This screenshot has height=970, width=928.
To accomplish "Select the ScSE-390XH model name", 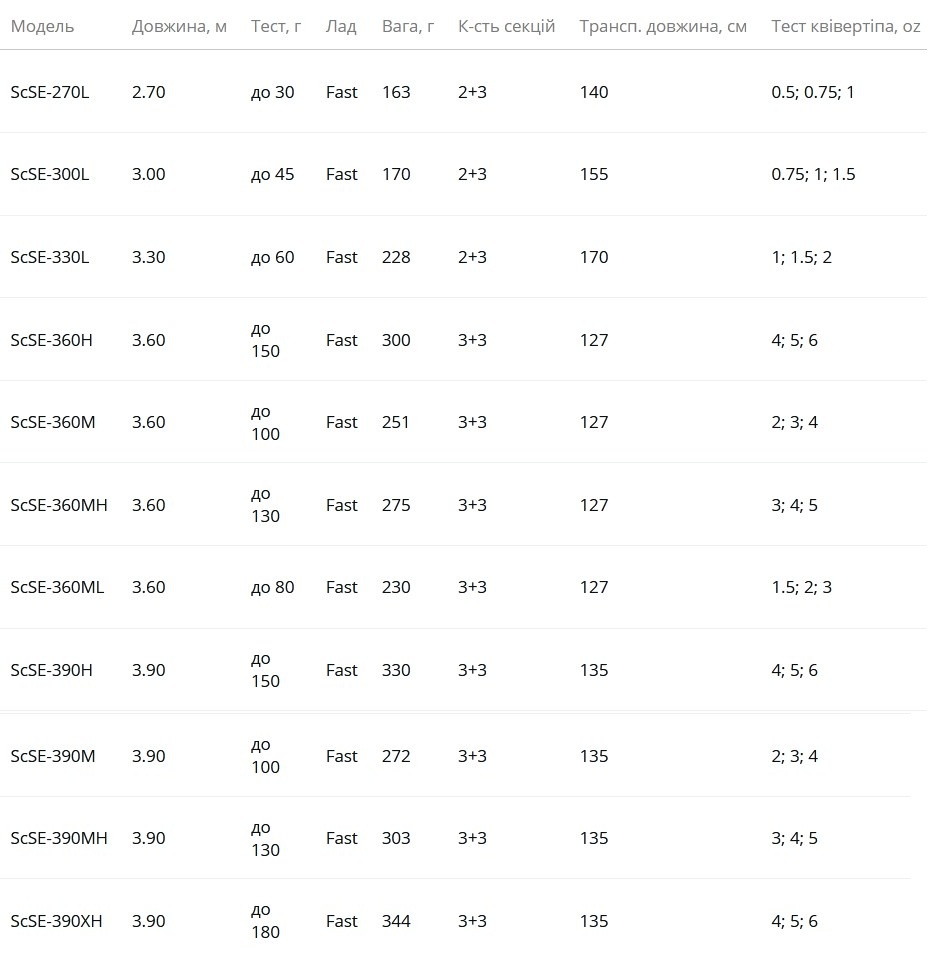I will (56, 922).
